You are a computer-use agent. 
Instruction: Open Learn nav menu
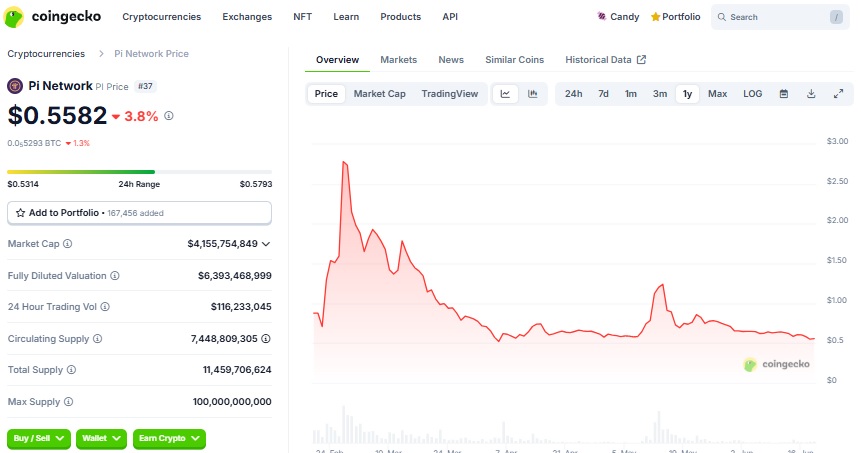346,17
